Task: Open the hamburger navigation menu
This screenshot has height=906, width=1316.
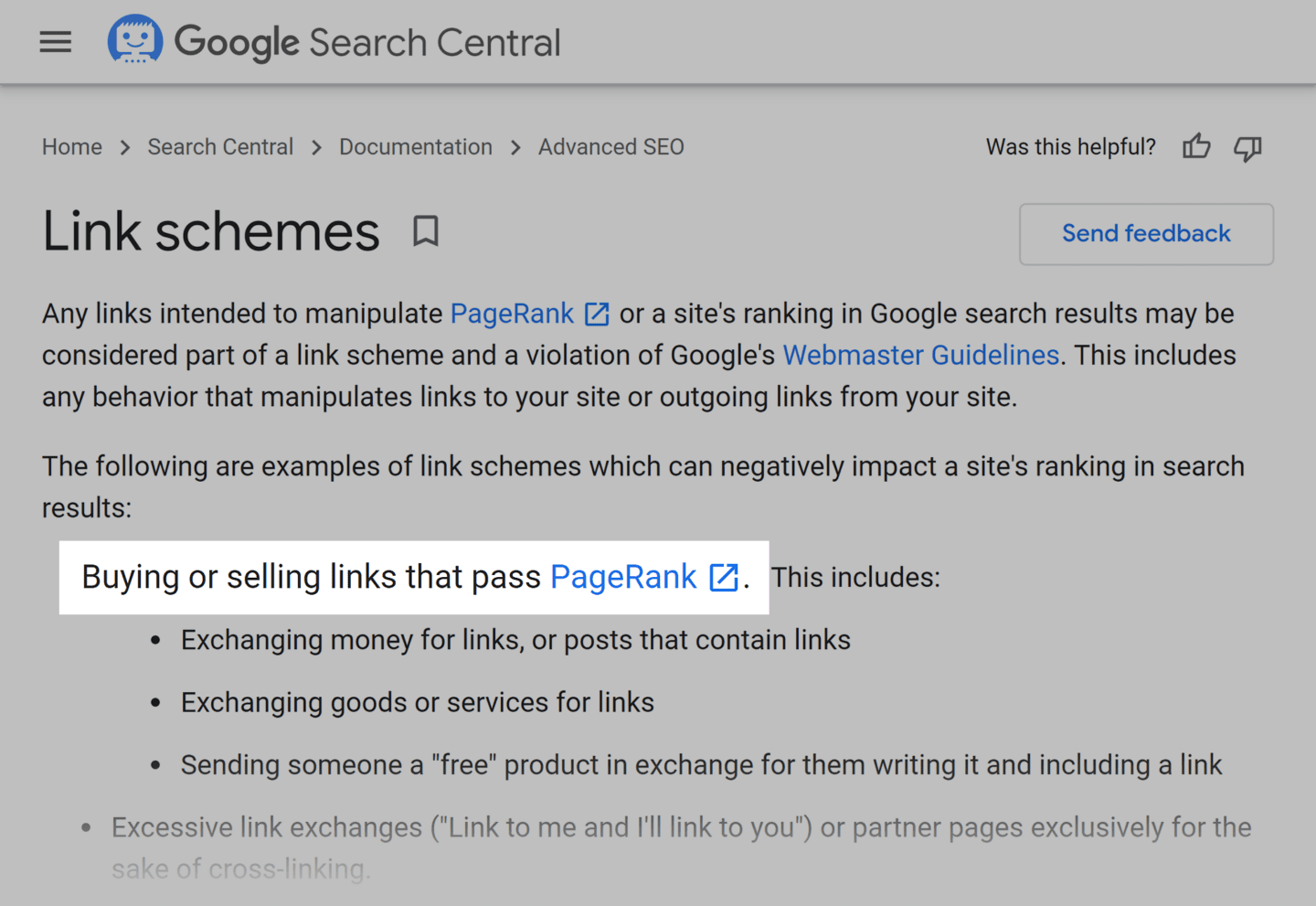Action: coord(55,41)
